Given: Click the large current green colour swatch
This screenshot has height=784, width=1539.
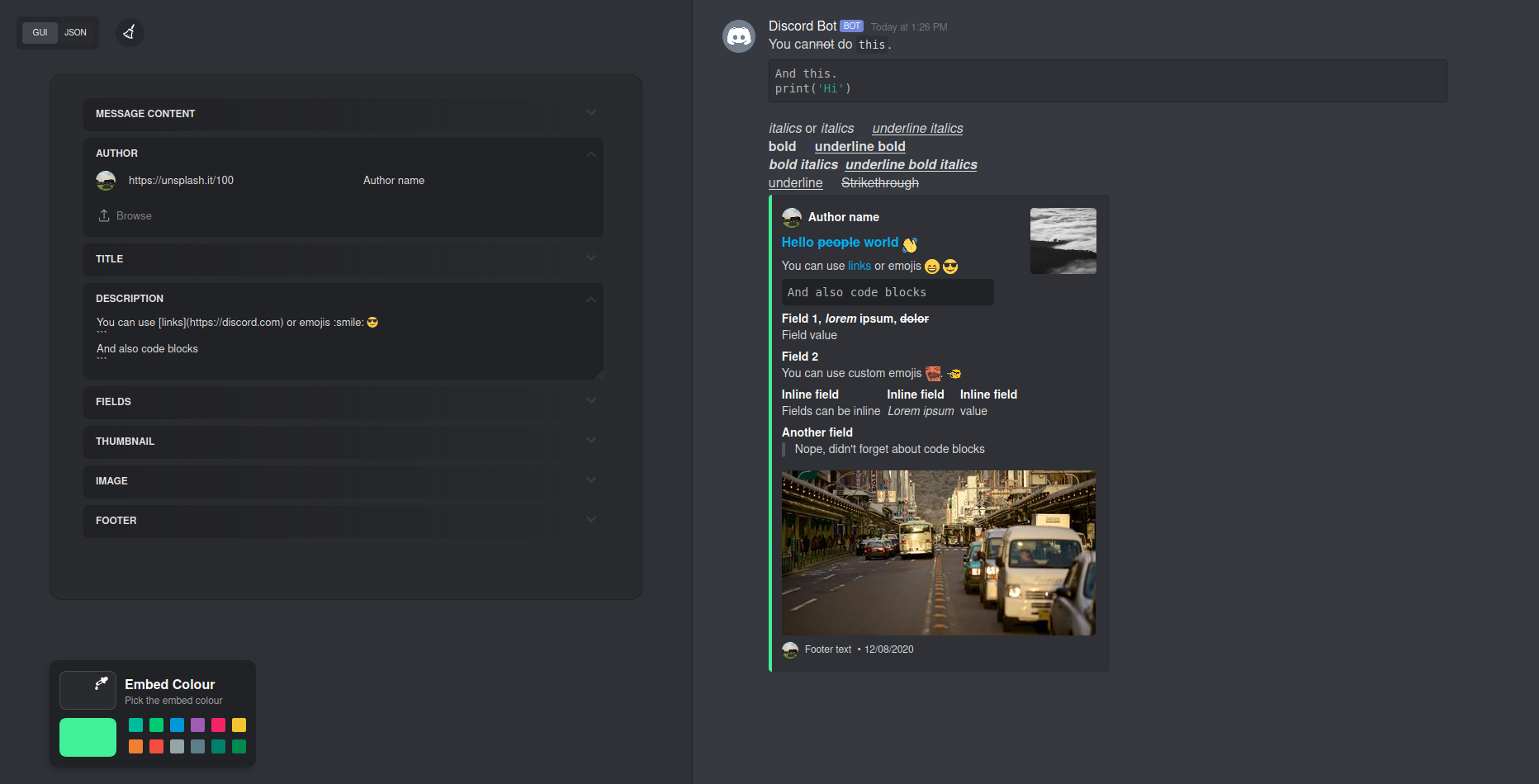Looking at the screenshot, I should [x=88, y=737].
